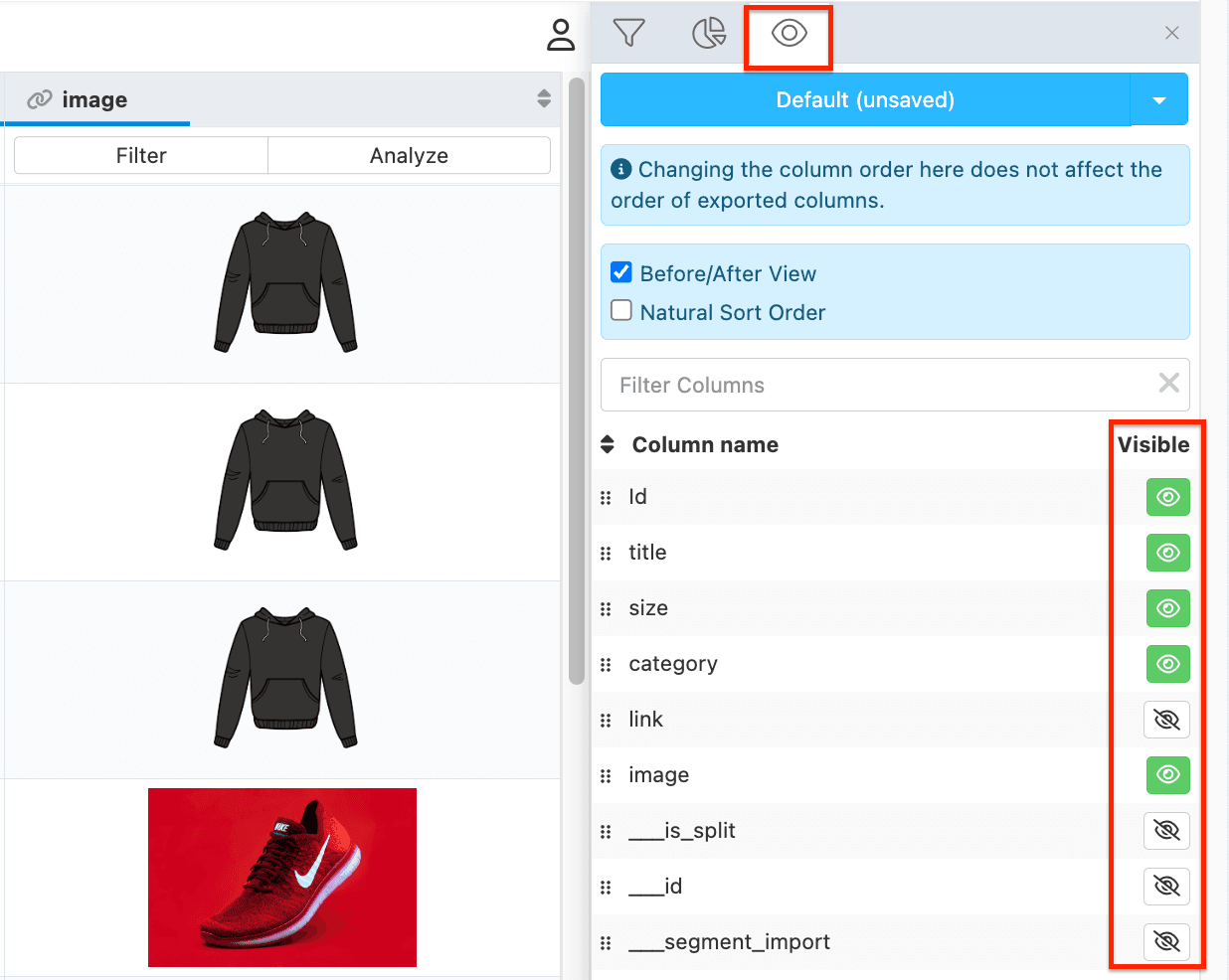Open sort options on image column header
Screen dimensions: 1229x980
click(544, 98)
